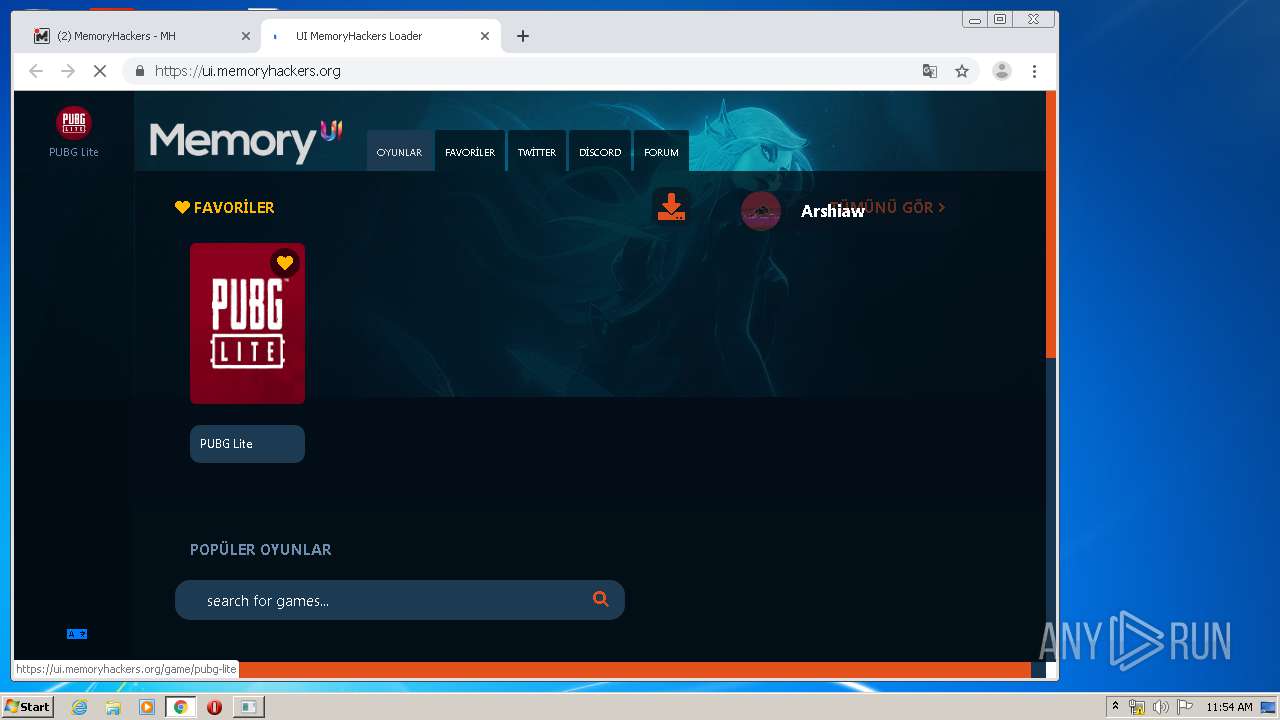1280x720 pixels.
Task: Open the Action Center flag icon
Action: click(1185, 707)
